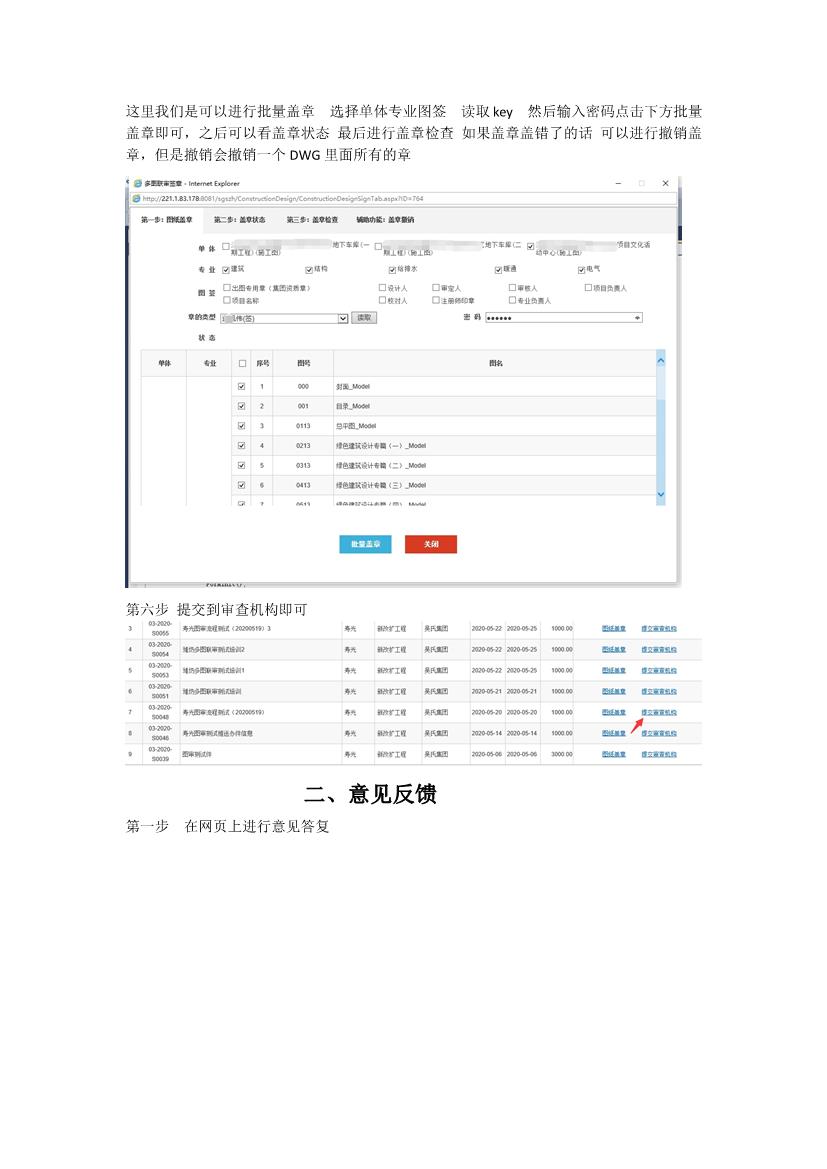827x1169 pixels.
Task: Click 提交审查机构 link for 03-2020-S0046
Action: point(659,733)
